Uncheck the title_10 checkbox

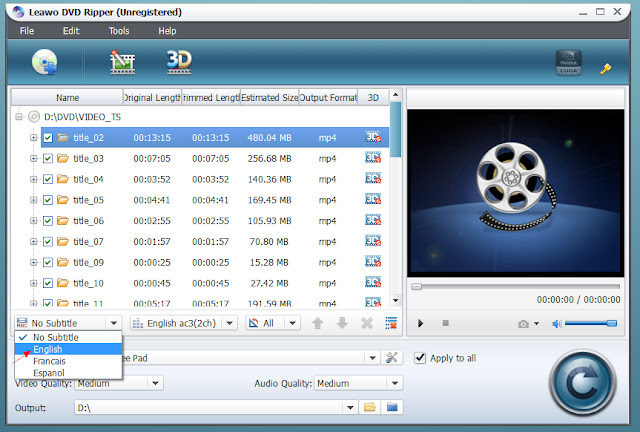pos(48,283)
